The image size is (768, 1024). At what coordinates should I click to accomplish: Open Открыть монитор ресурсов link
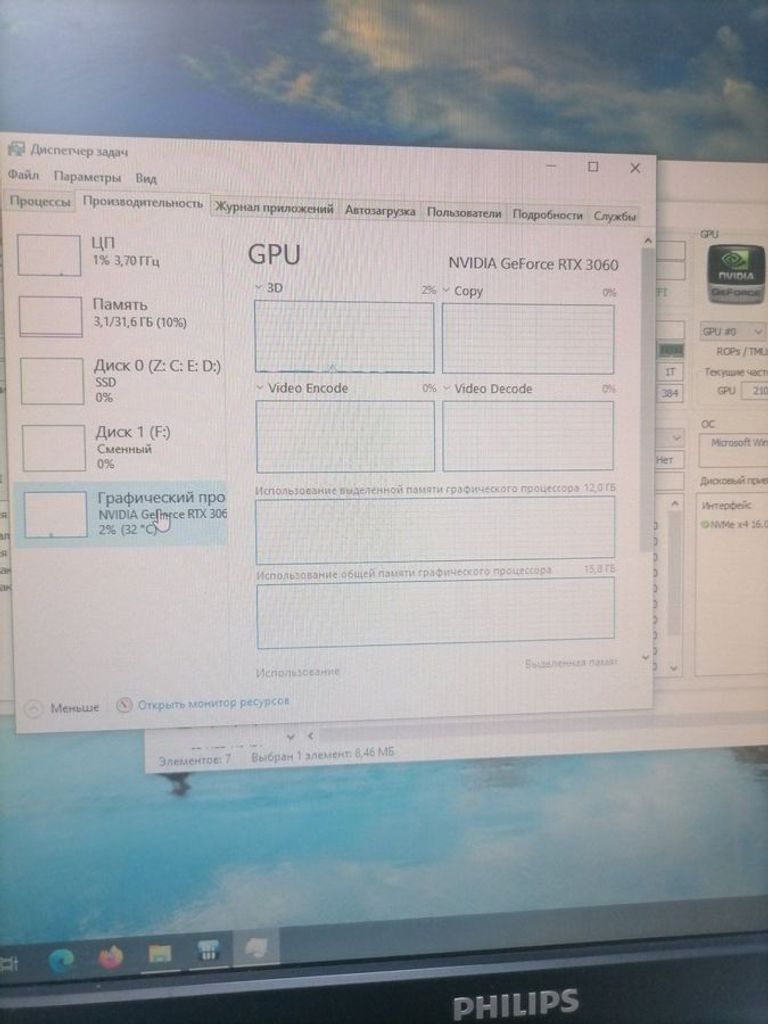(213, 703)
